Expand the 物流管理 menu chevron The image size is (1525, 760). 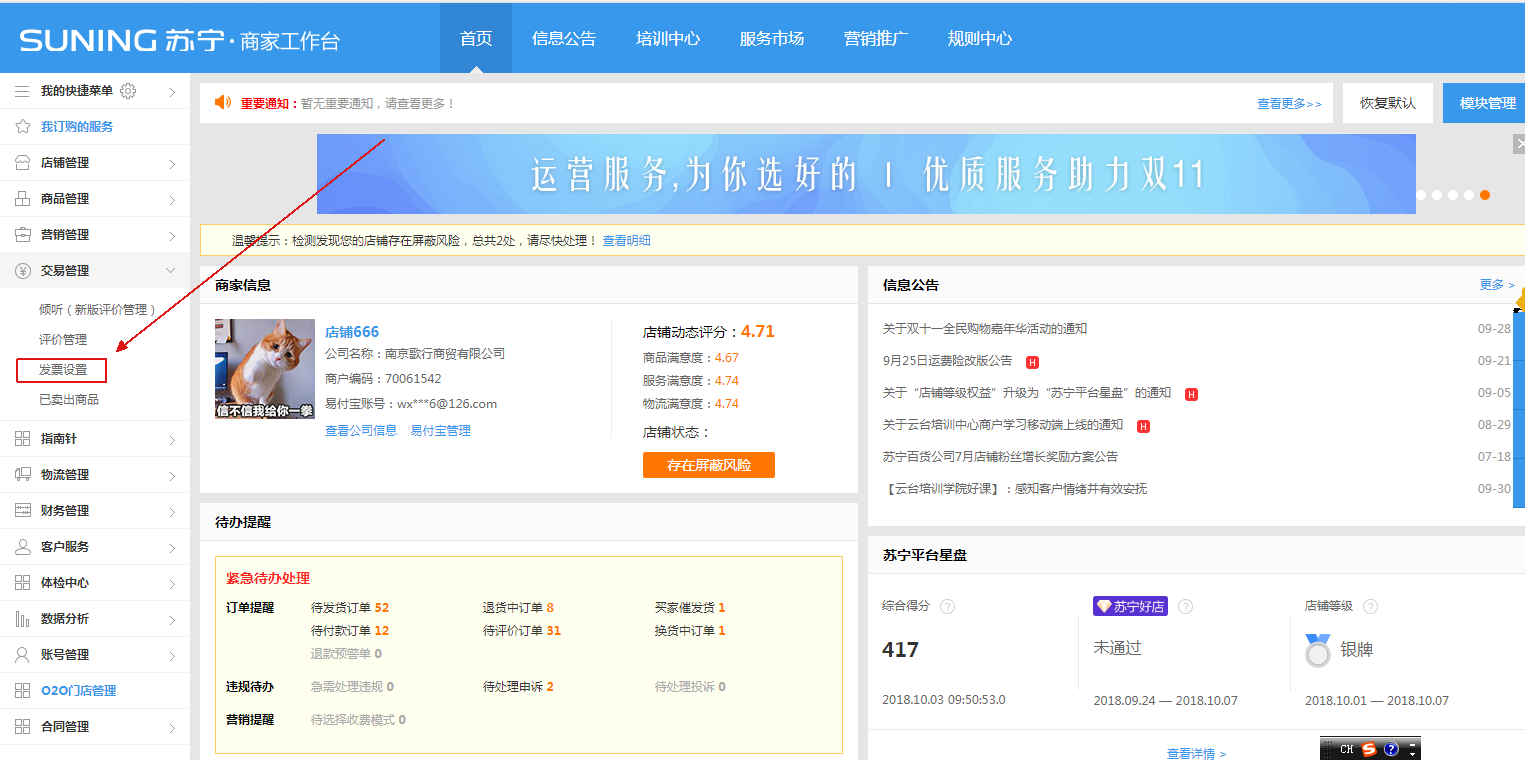click(x=172, y=476)
